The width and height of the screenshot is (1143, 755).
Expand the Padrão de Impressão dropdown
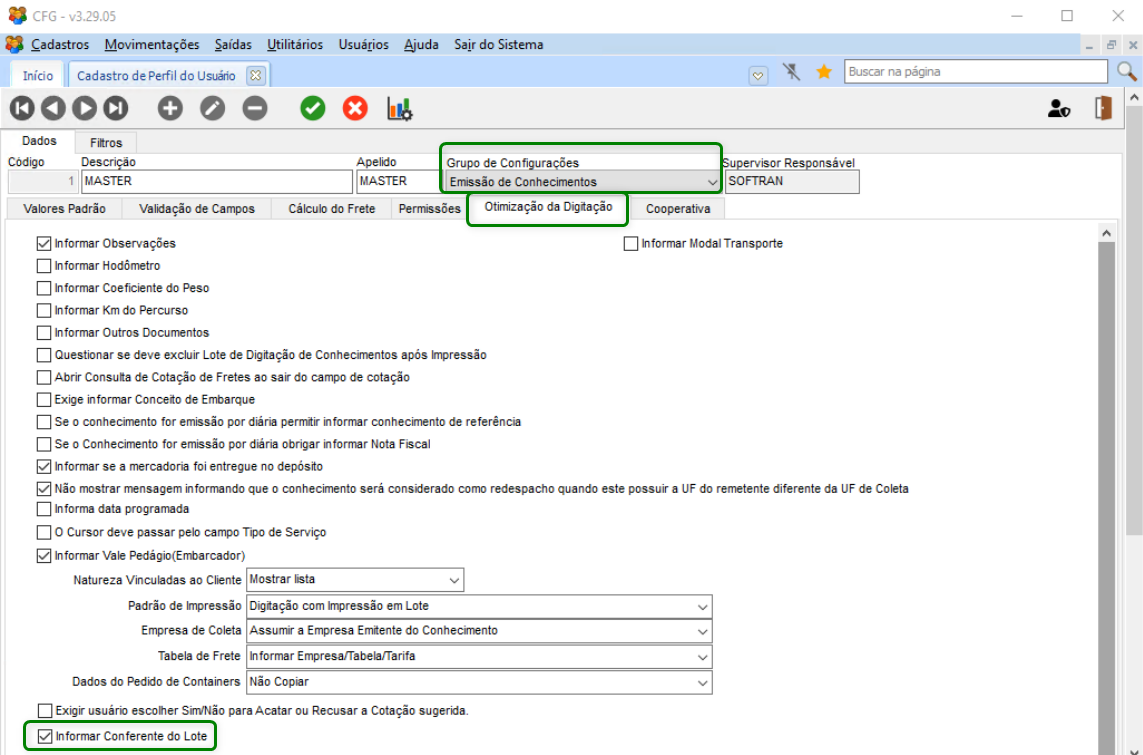point(702,606)
